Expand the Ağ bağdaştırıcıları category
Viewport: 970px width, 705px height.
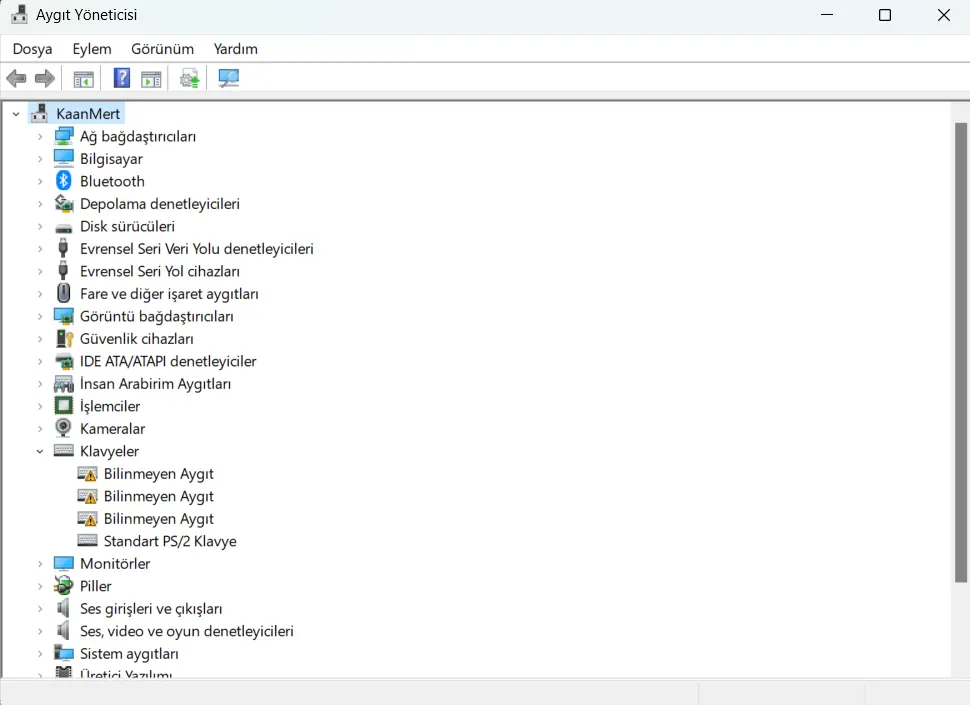pyautogui.click(x=40, y=137)
